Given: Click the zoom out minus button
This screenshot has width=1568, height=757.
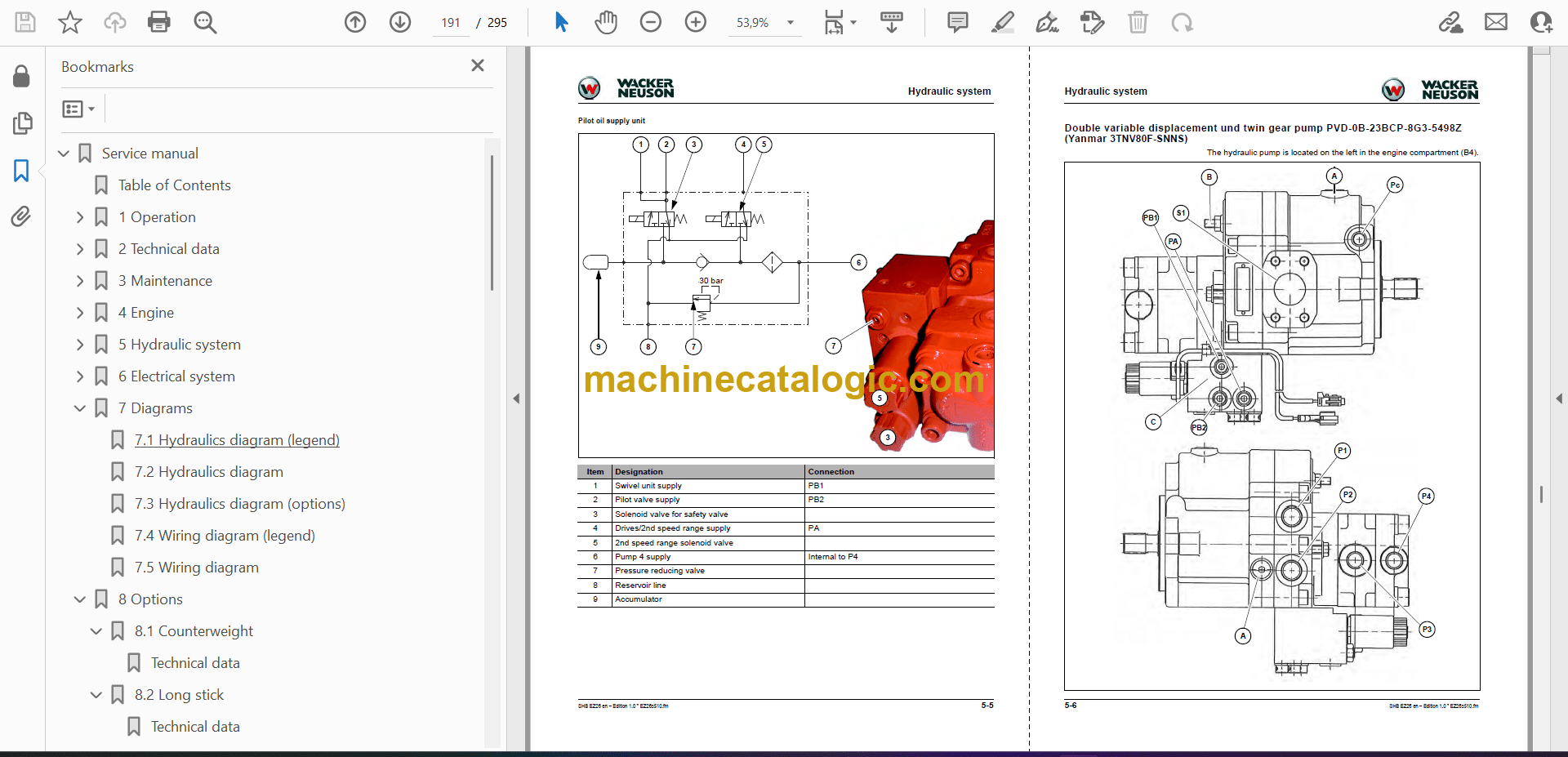Looking at the screenshot, I should tap(650, 22).
